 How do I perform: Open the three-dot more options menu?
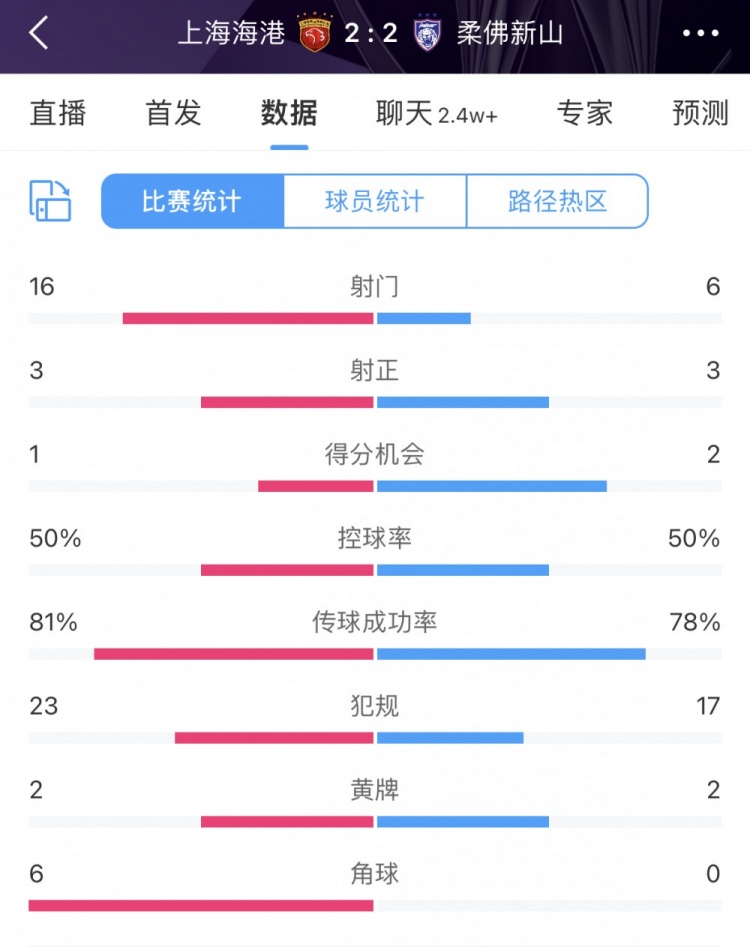[x=700, y=33]
